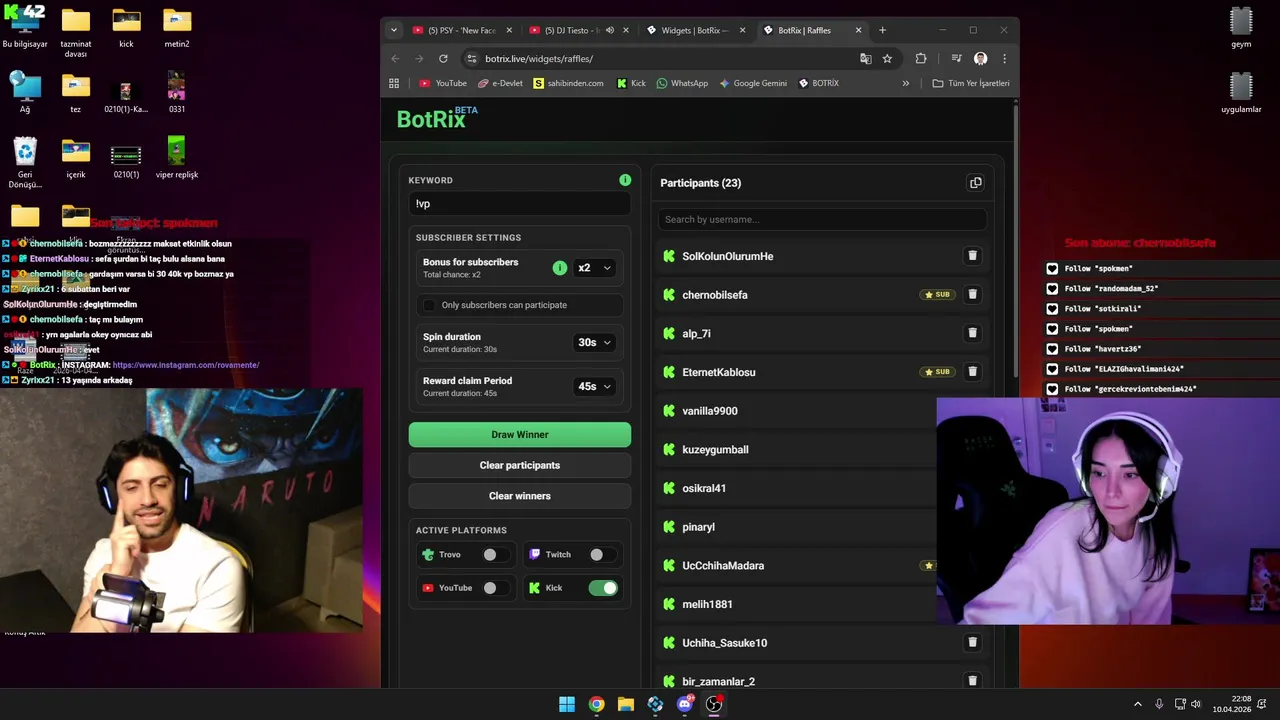Click the Clear winners button
Viewport: 1280px width, 720px height.
click(520, 496)
